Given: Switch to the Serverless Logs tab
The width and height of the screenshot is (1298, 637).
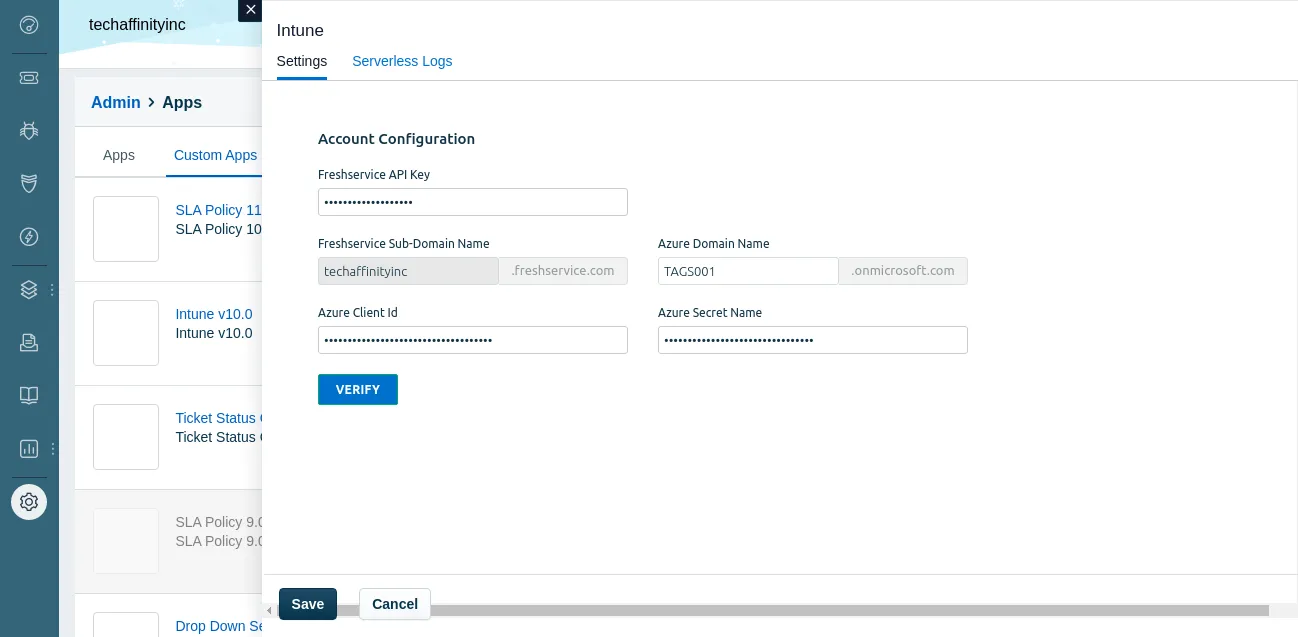Looking at the screenshot, I should click(x=402, y=61).
